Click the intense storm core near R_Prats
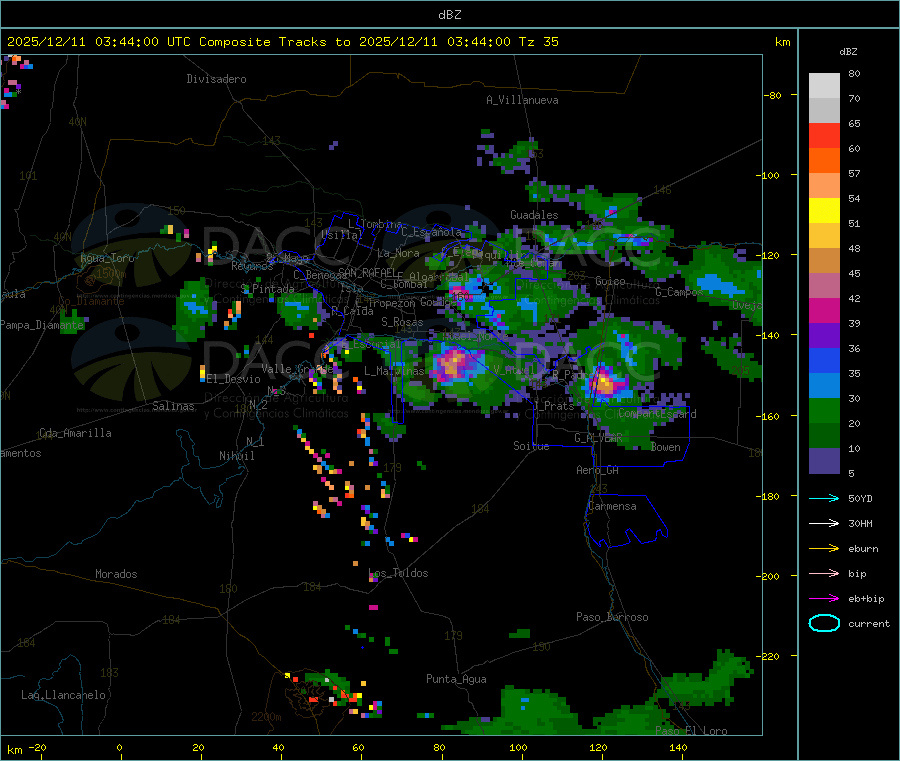The width and height of the screenshot is (900, 761). [x=604, y=383]
